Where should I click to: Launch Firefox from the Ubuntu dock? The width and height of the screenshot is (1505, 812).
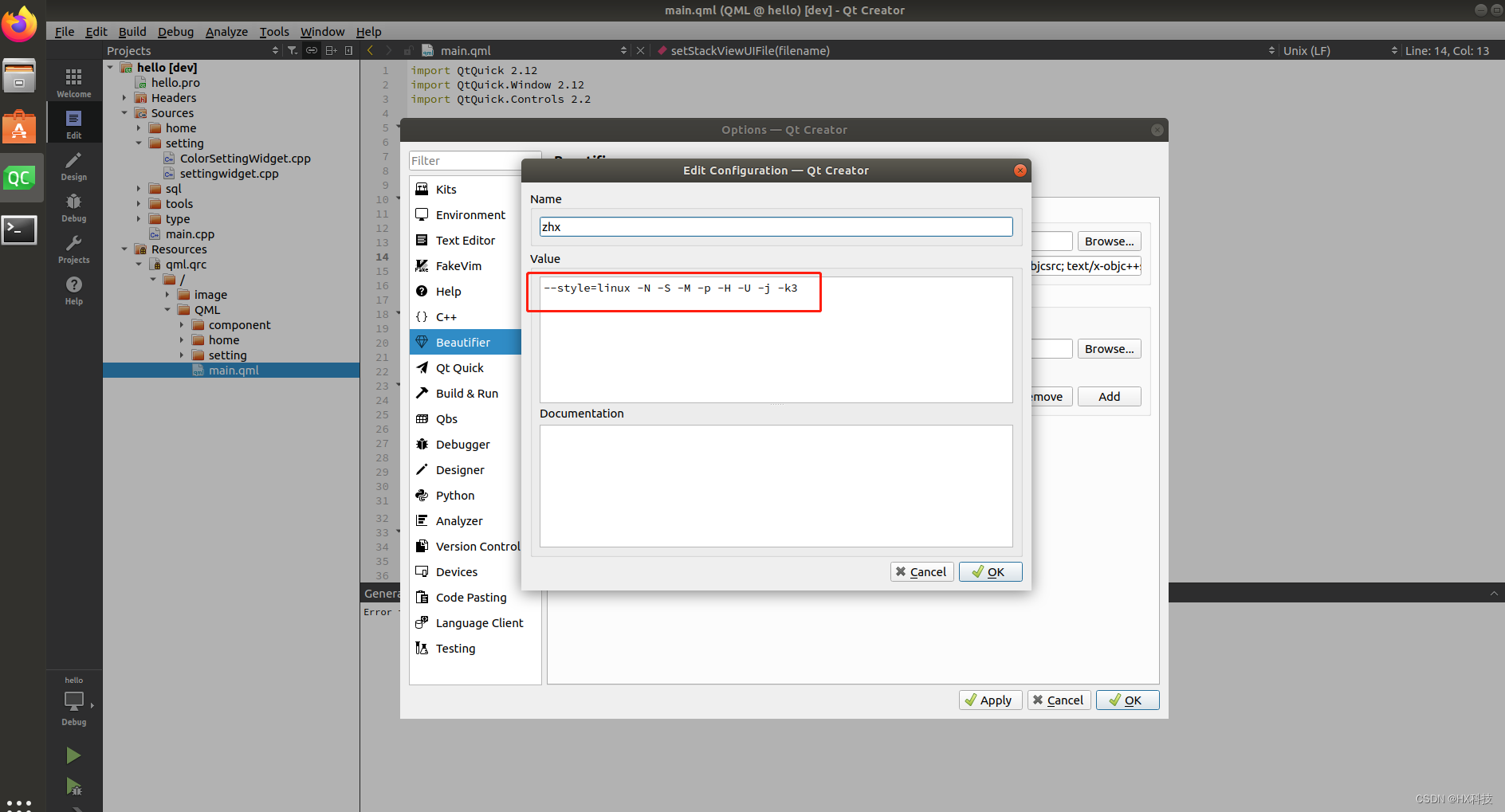19,24
